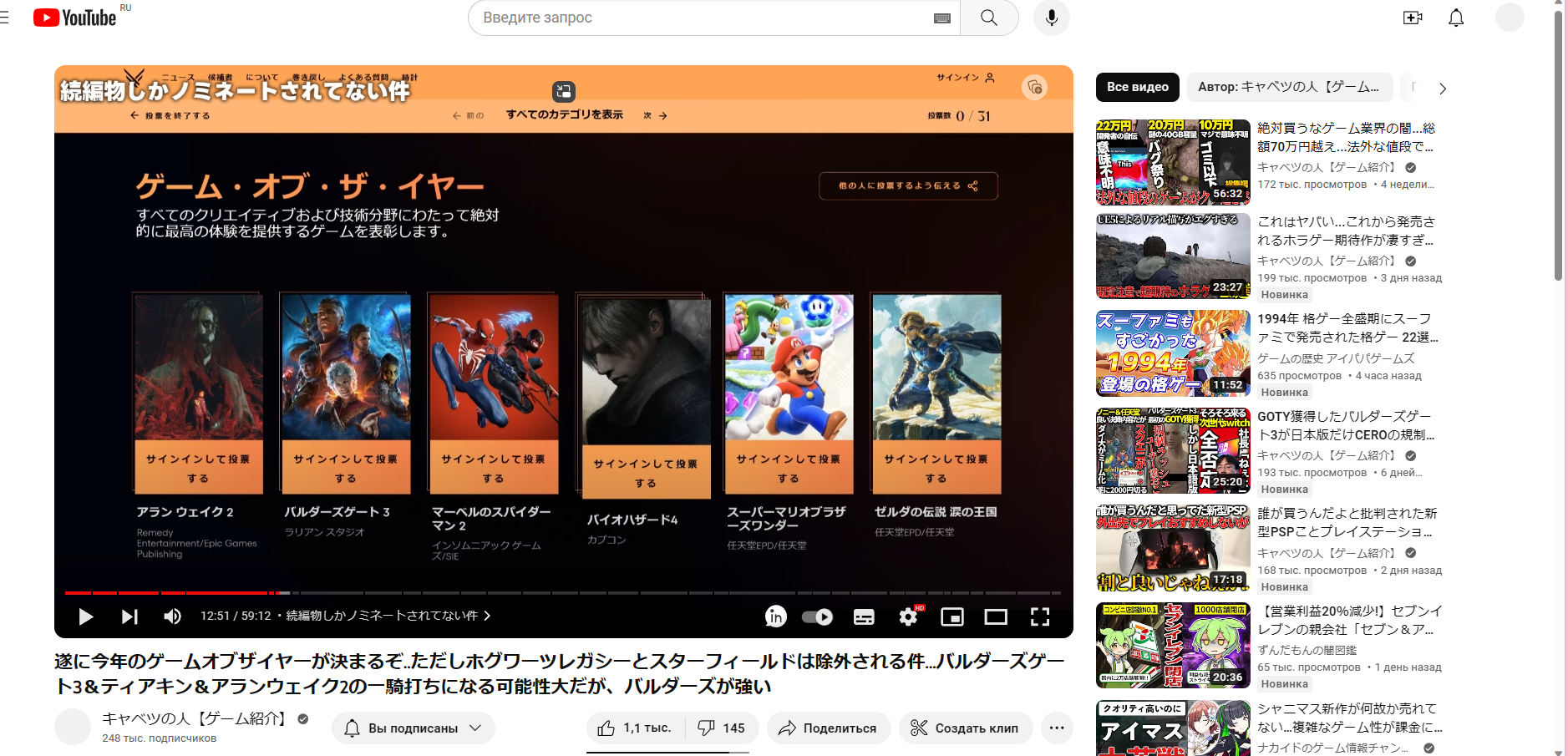This screenshot has width=1568, height=756.
Task: Click the 248 тыс. подписчиков text
Action: (160, 738)
